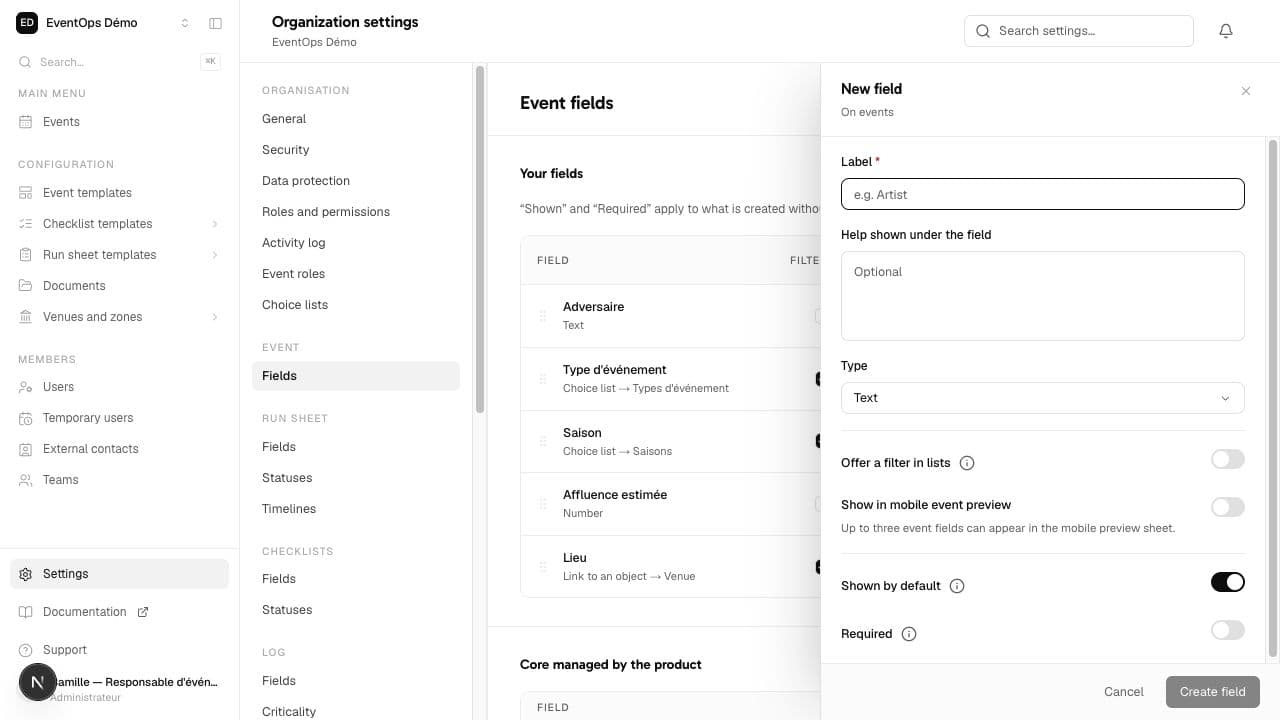Toggle the sidebar collapse icon
The height and width of the screenshot is (720, 1280).
(x=215, y=23)
